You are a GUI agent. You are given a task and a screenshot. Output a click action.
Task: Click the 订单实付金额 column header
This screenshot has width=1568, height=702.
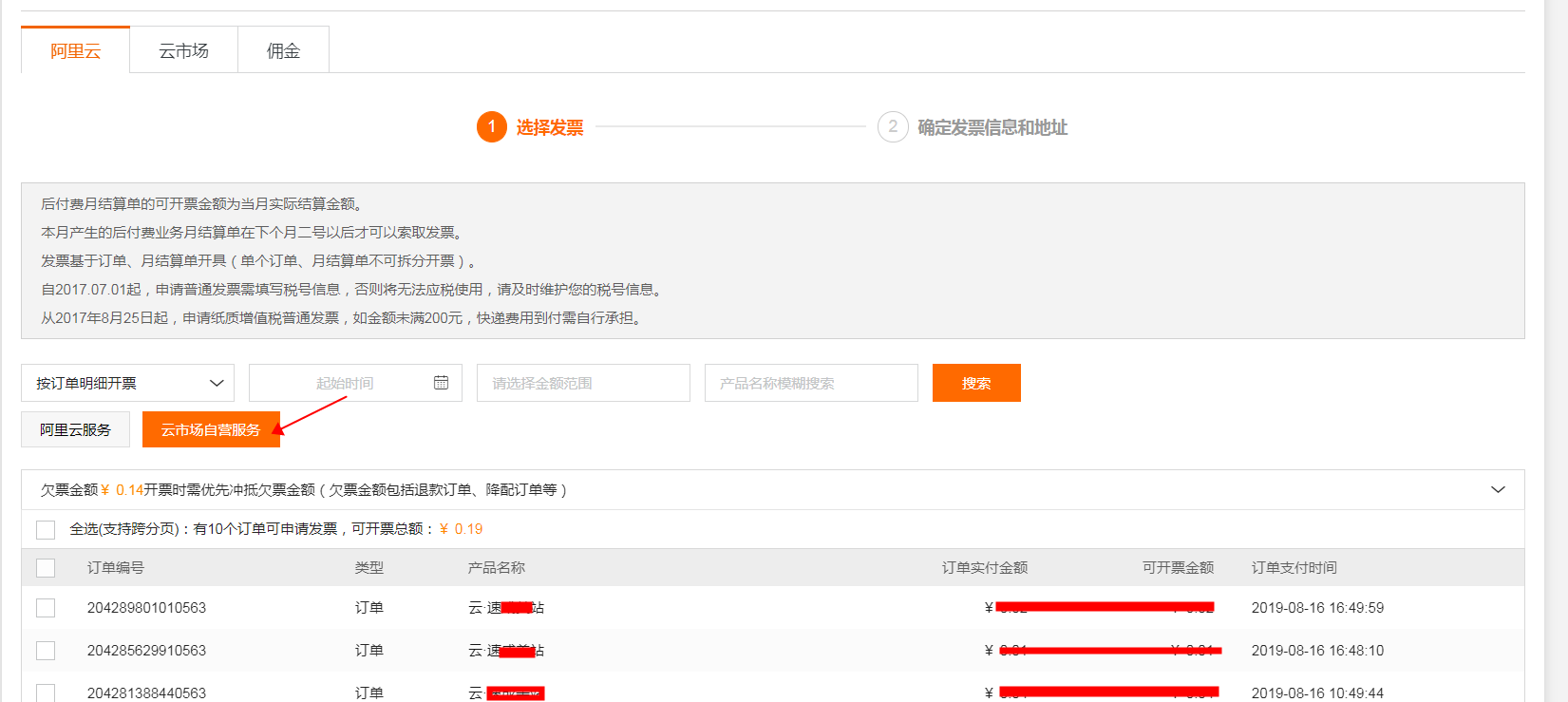[985, 568]
